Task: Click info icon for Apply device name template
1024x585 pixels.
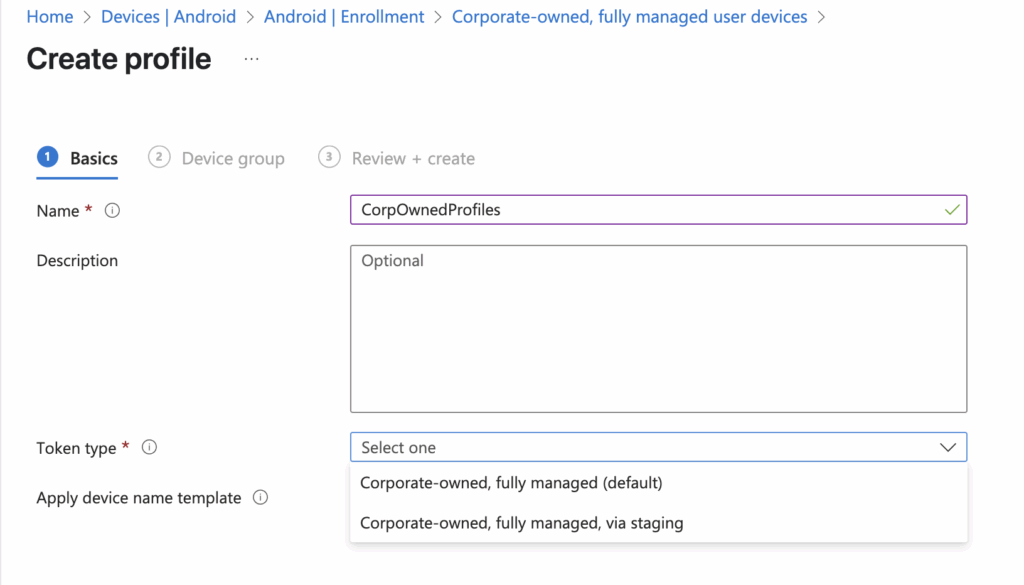Action: (x=260, y=498)
